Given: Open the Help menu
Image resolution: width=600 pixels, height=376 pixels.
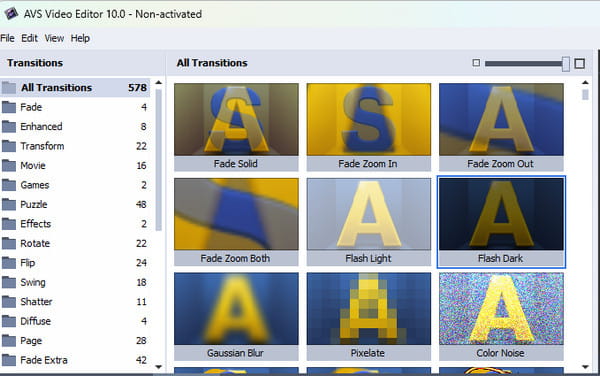Looking at the screenshot, I should click(80, 38).
